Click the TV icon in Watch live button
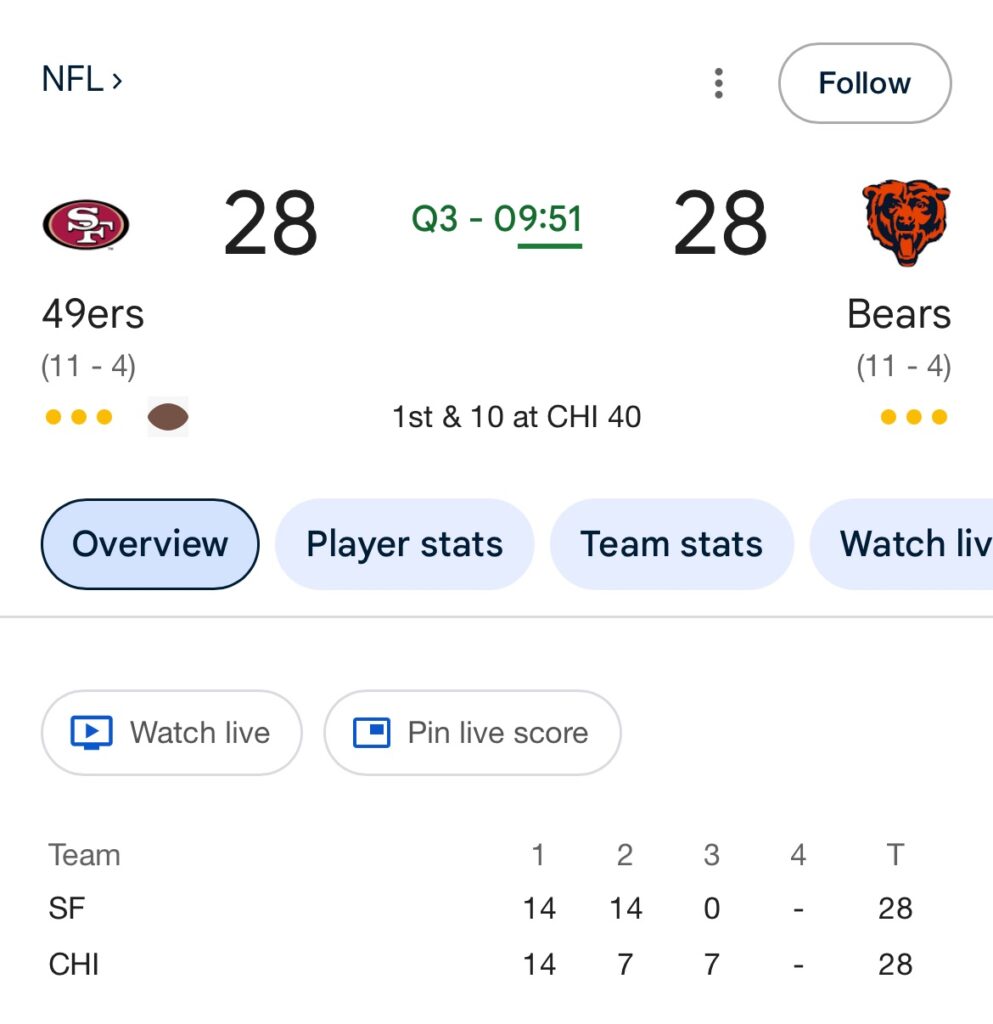 pos(92,733)
